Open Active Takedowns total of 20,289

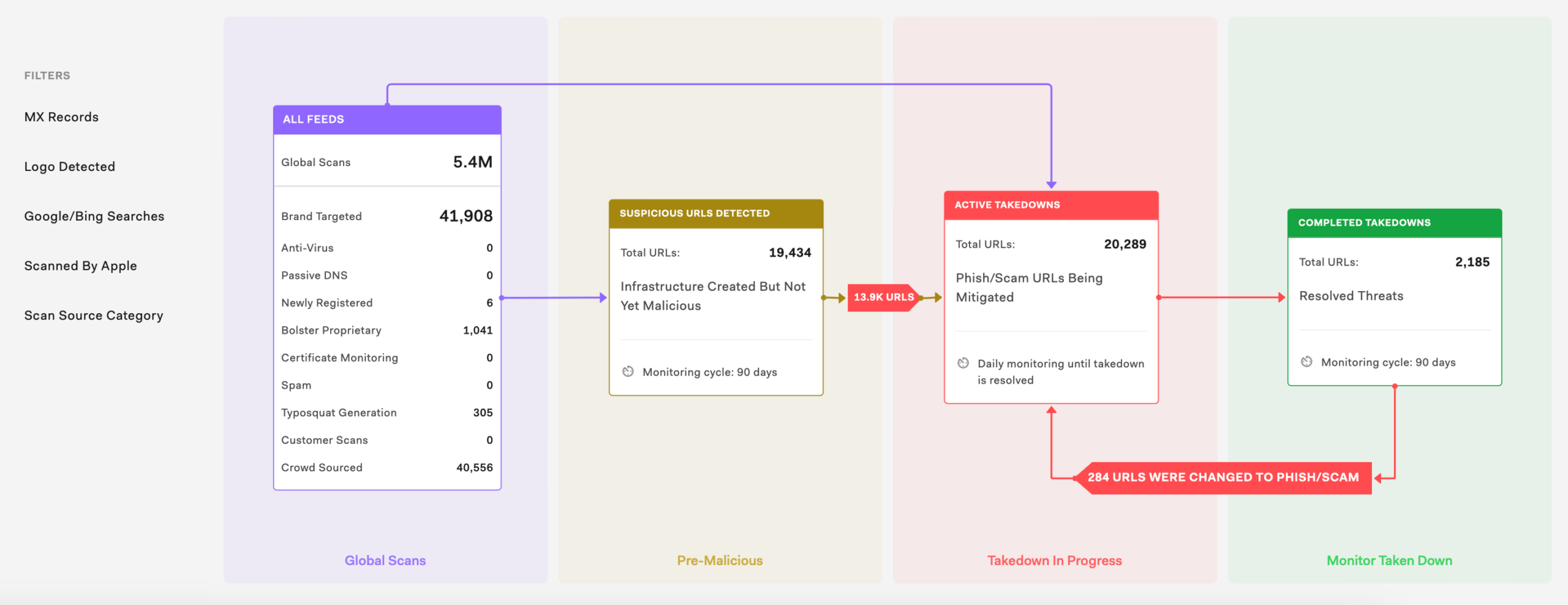pos(1125,244)
